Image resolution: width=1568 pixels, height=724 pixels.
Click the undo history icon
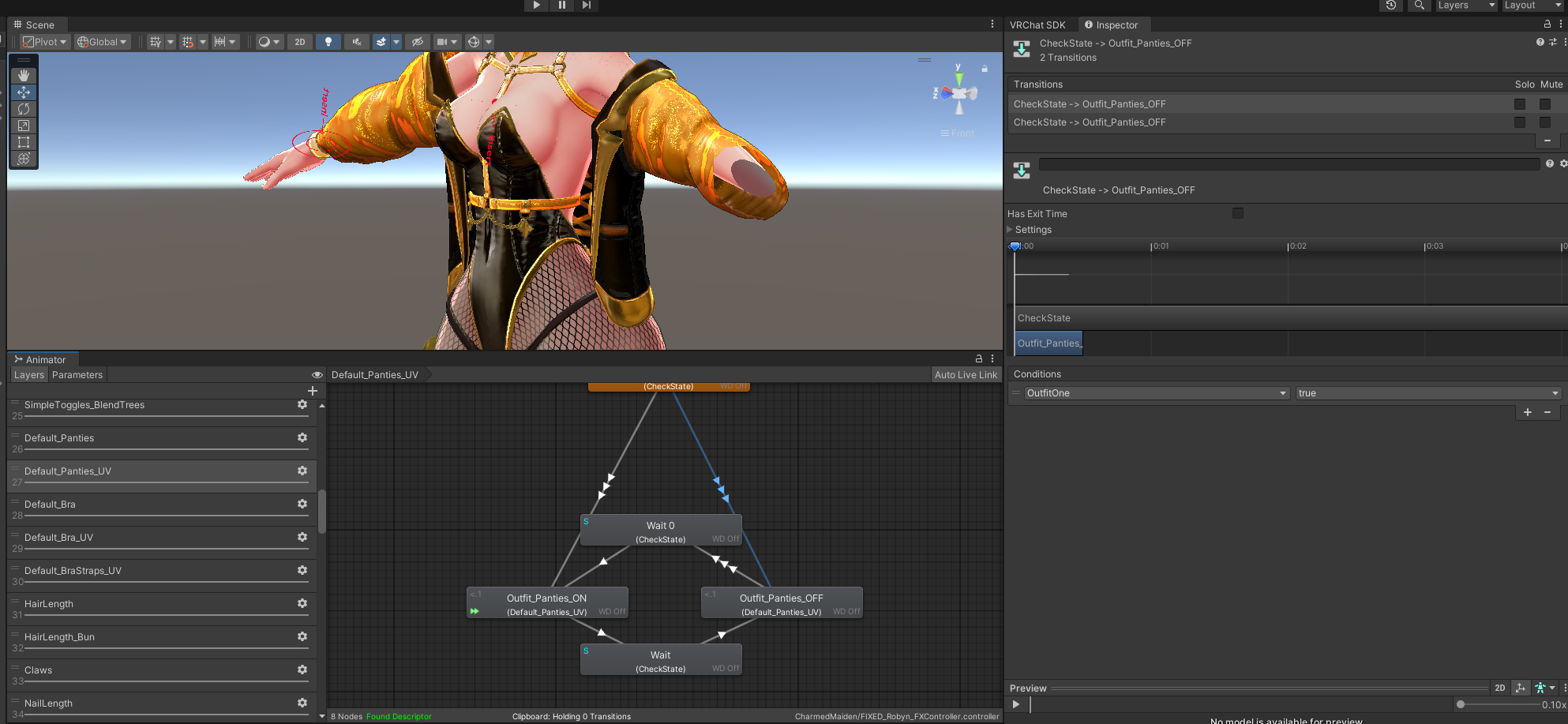click(x=1391, y=6)
